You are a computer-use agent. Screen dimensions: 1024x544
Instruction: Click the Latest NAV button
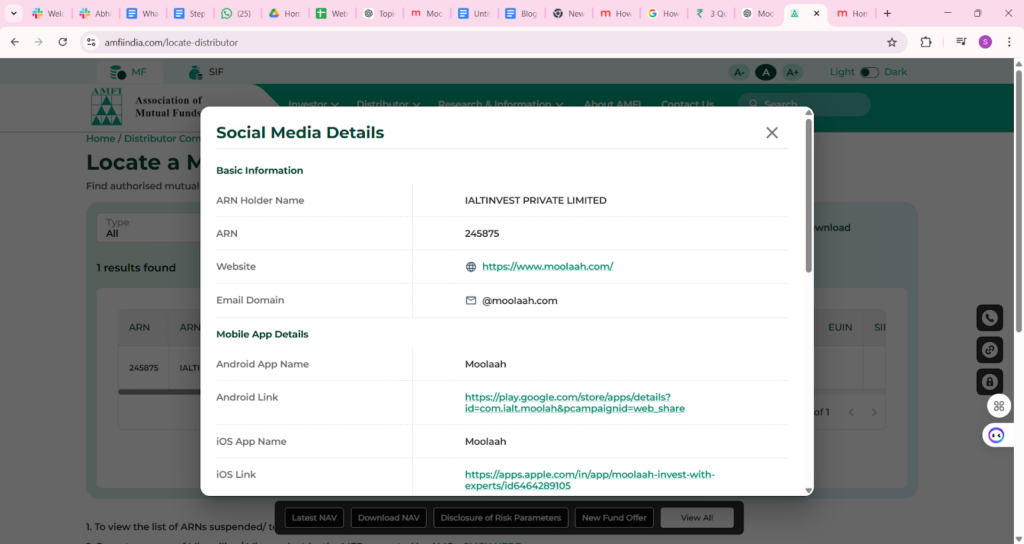[x=314, y=518]
